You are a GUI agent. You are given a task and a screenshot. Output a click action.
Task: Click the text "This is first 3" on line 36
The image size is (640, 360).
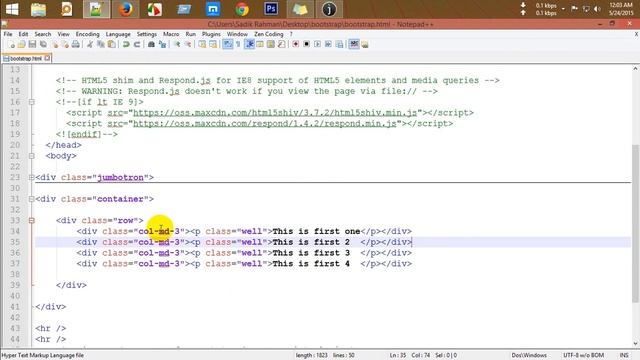pyautogui.click(x=311, y=253)
